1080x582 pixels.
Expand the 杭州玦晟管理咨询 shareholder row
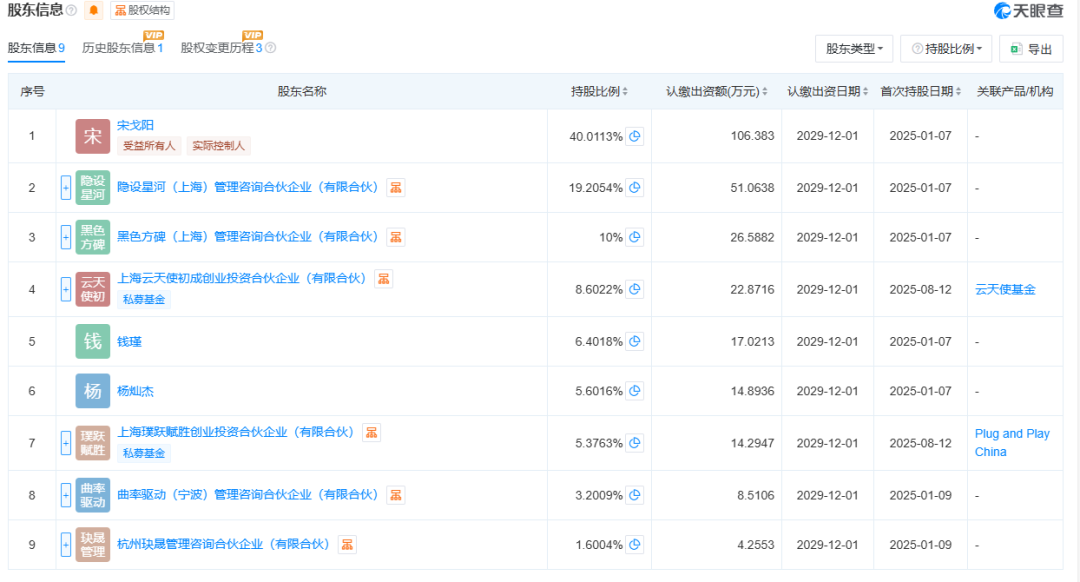click(65, 545)
